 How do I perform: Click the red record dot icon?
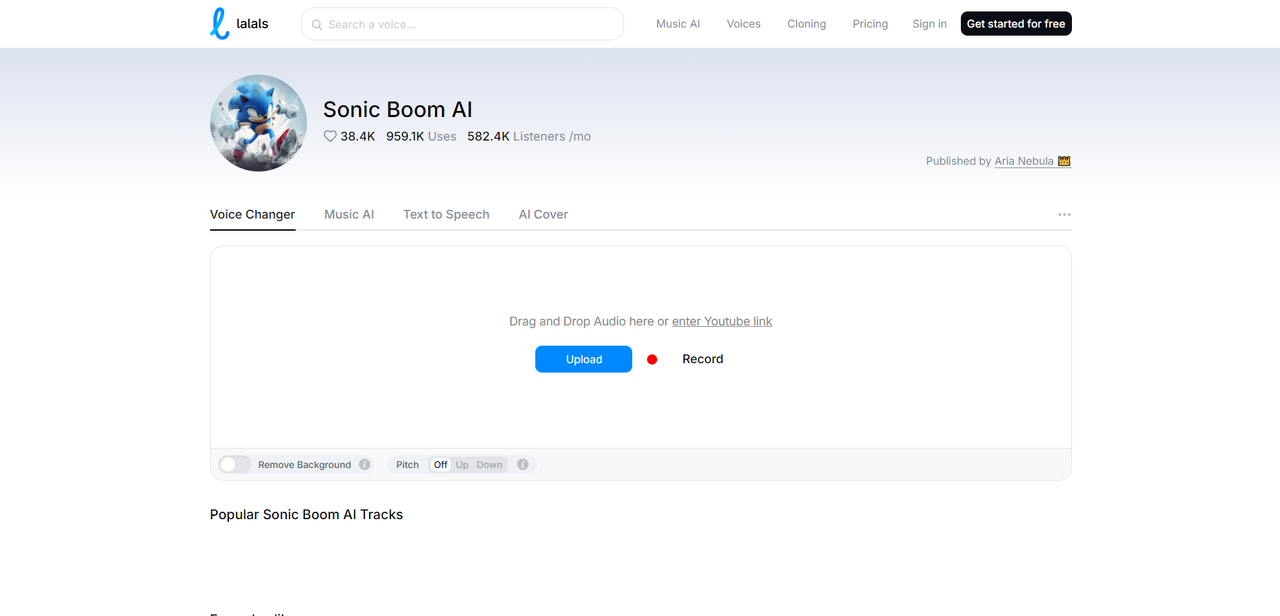pyautogui.click(x=652, y=359)
